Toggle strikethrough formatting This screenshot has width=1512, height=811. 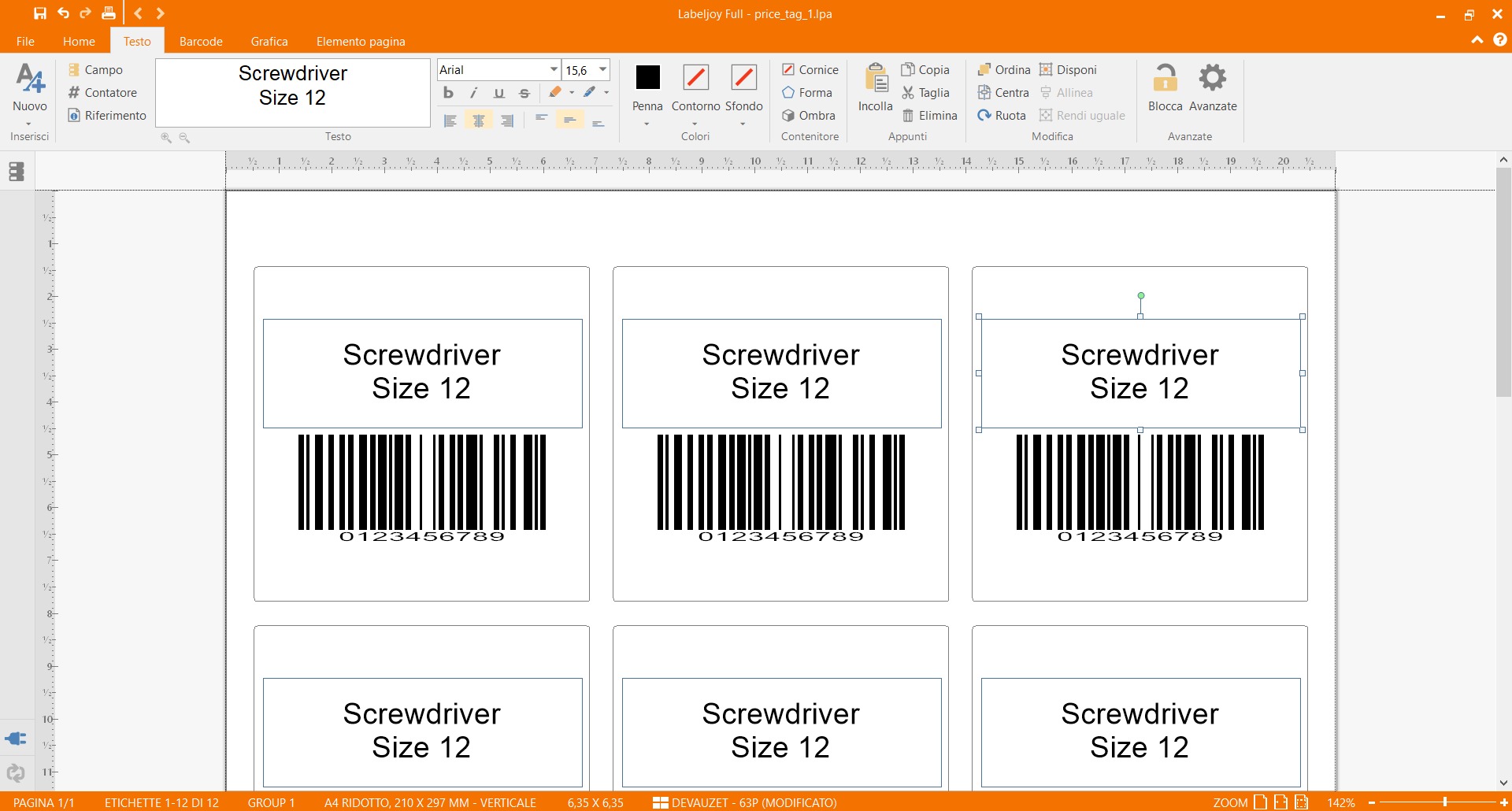524,93
